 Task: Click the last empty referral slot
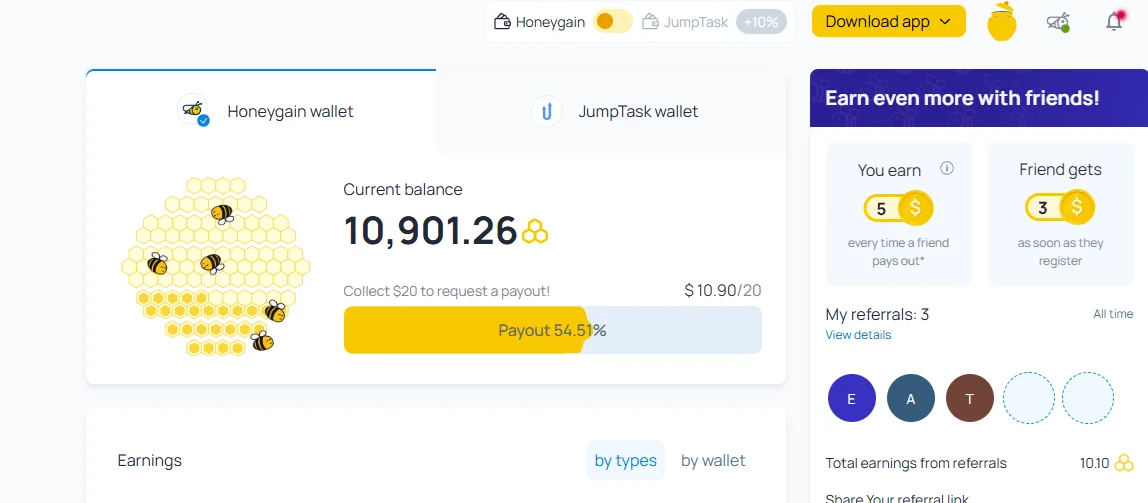1088,398
